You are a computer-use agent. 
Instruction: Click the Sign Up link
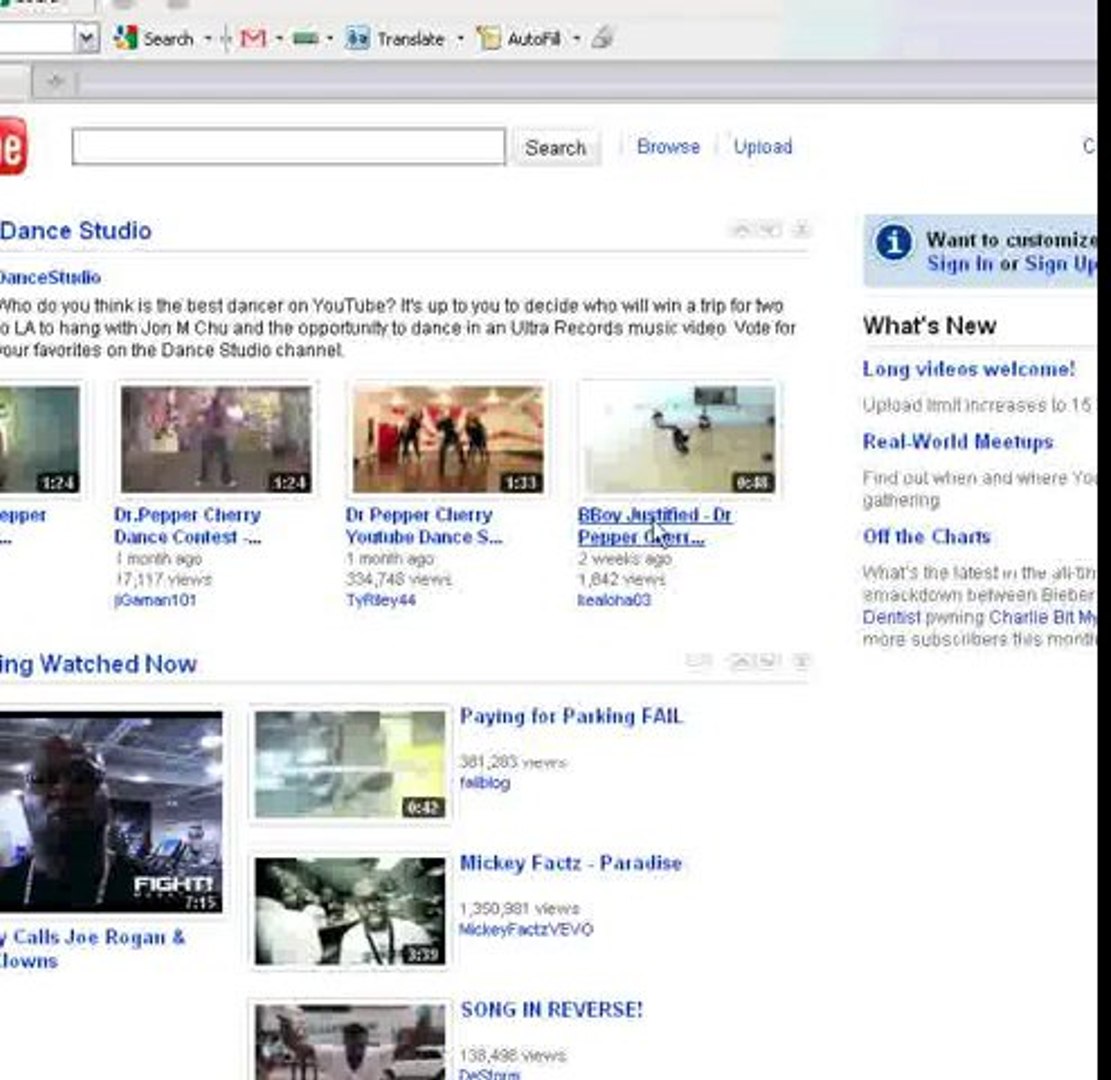[x=1061, y=264]
